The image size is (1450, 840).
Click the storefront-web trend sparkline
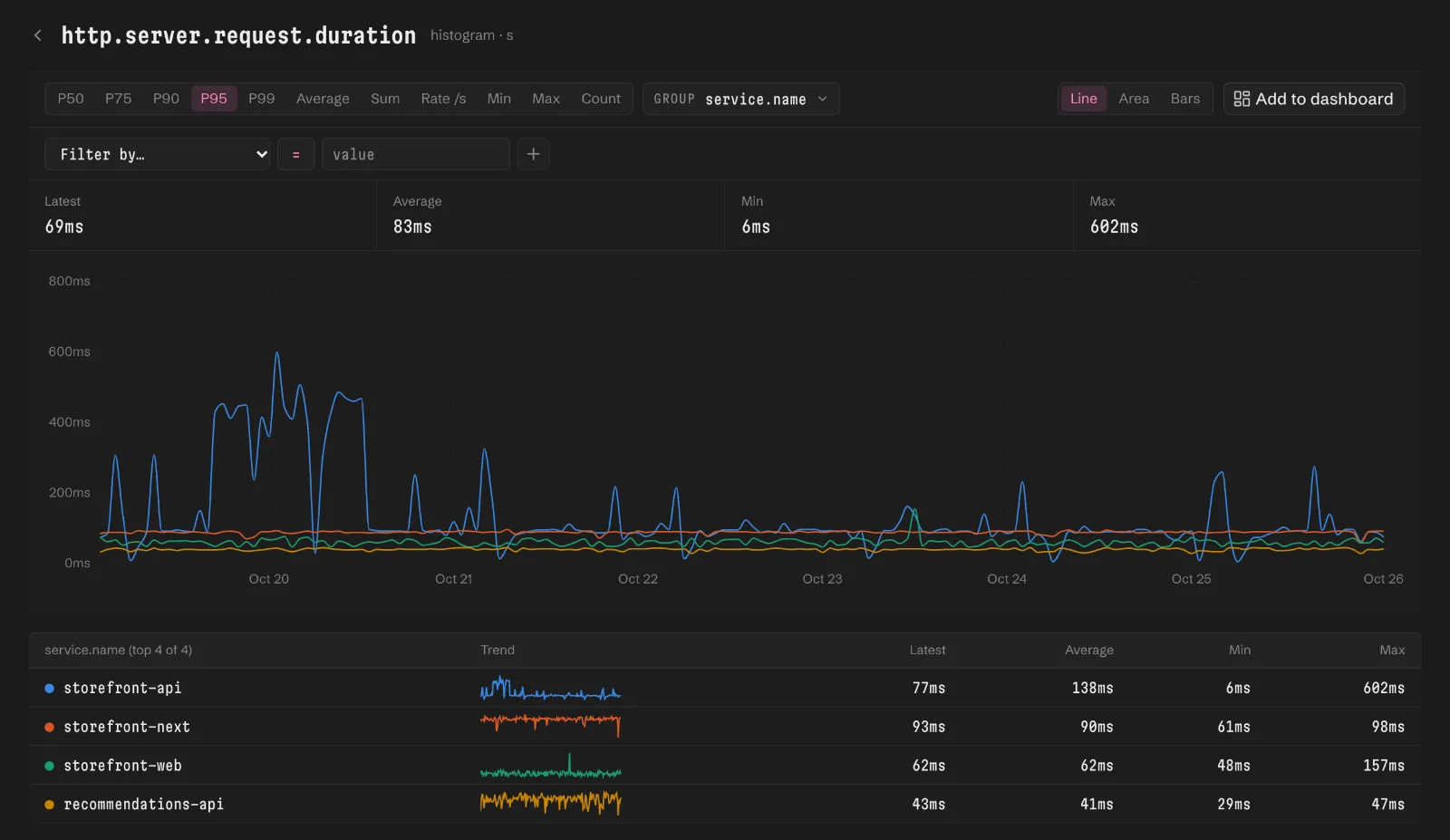point(550,767)
